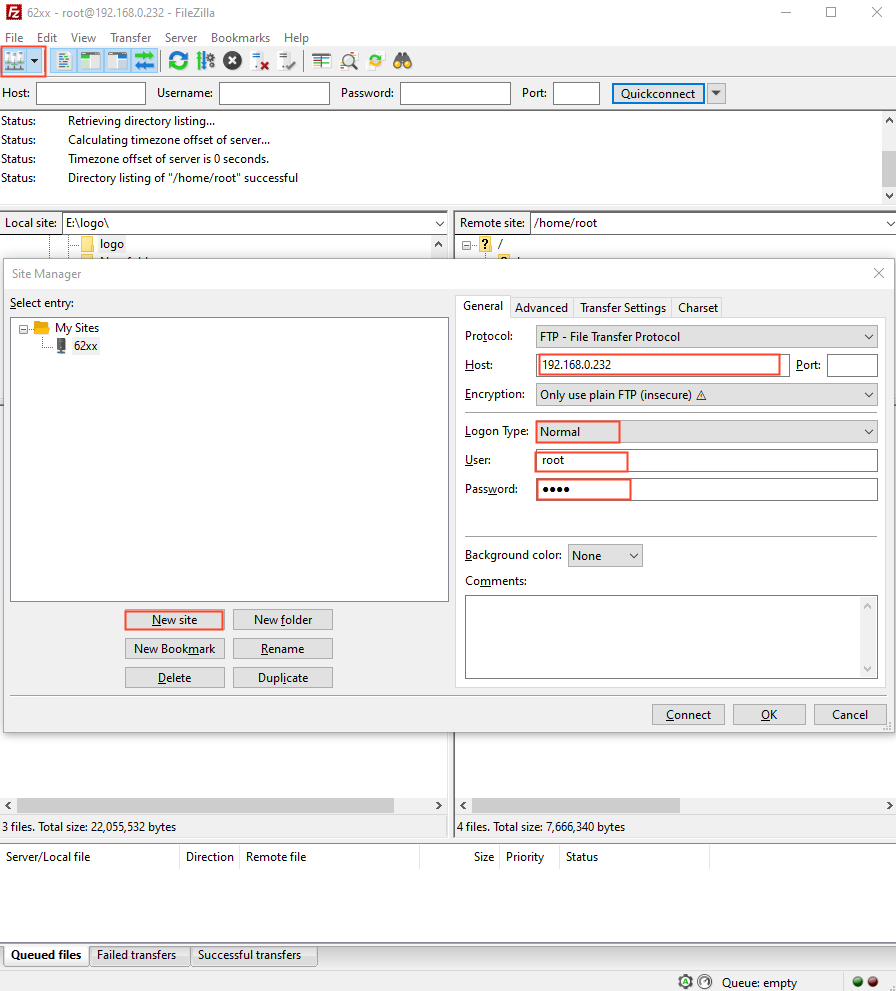The width and height of the screenshot is (896, 991).
Task: Open the Background color dropdown
Action: click(605, 555)
